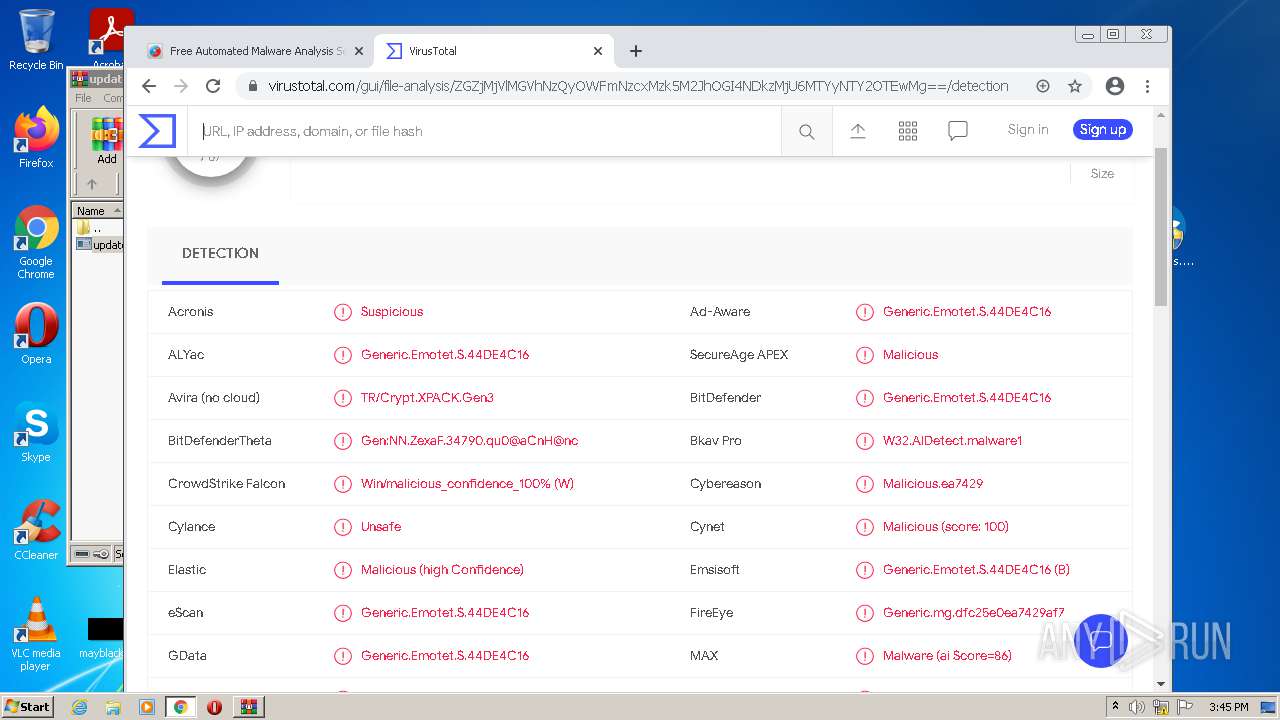Image resolution: width=1280 pixels, height=720 pixels.
Task: Click the Avira TR/Crypt.XPACK.Gen3 result
Action: (427, 398)
